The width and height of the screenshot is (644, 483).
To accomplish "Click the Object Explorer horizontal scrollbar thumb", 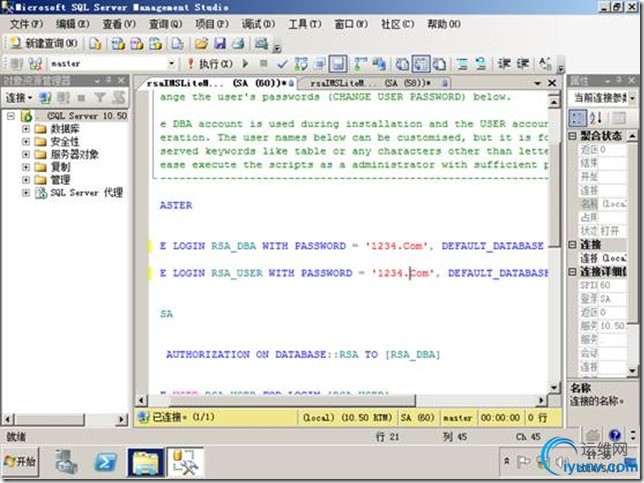I will pyautogui.click(x=49, y=419).
